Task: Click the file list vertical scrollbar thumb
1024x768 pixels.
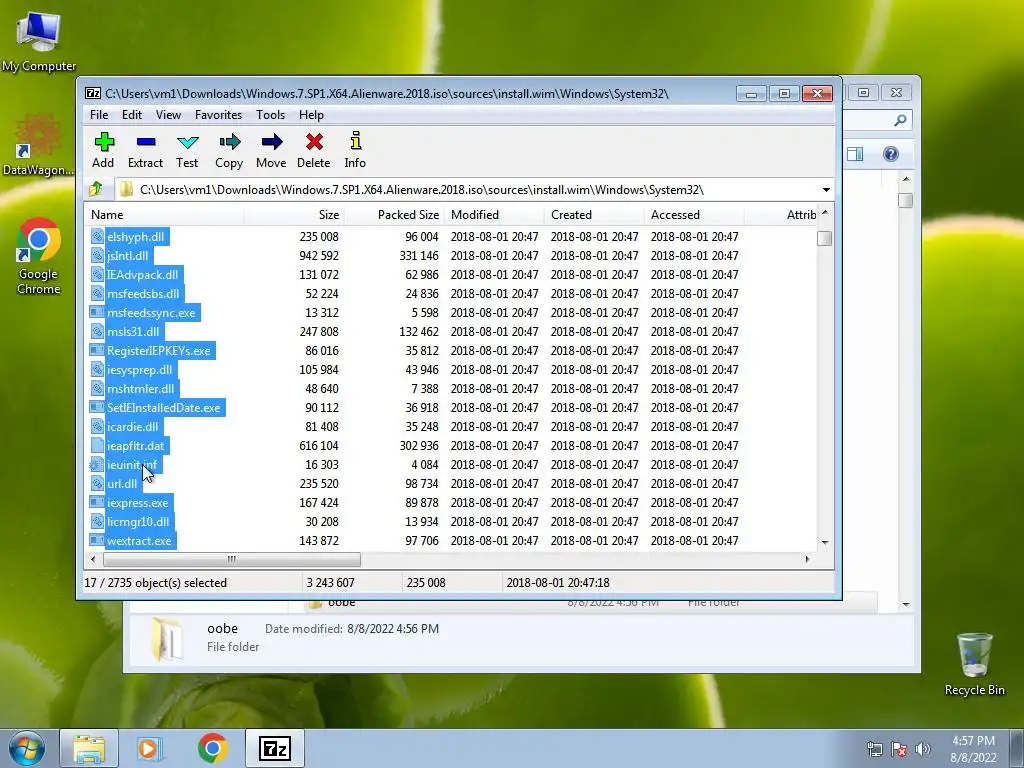Action: [825, 238]
